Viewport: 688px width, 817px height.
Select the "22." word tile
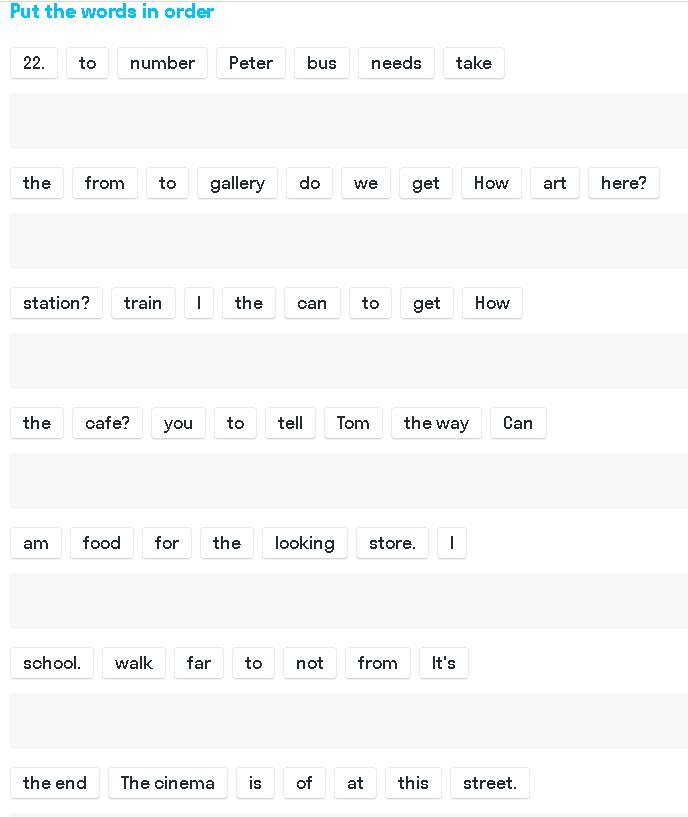(34, 63)
